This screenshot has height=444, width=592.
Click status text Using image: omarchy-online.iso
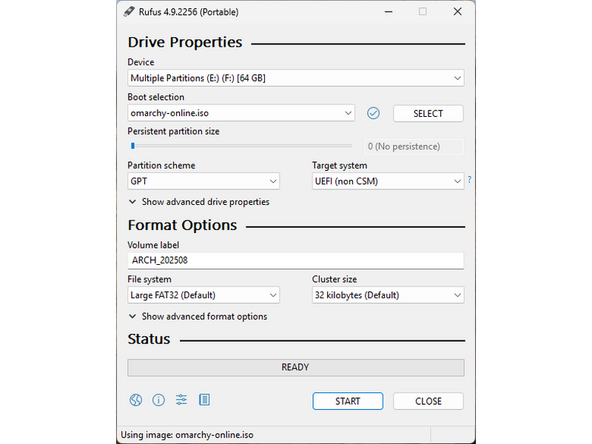coord(187,435)
